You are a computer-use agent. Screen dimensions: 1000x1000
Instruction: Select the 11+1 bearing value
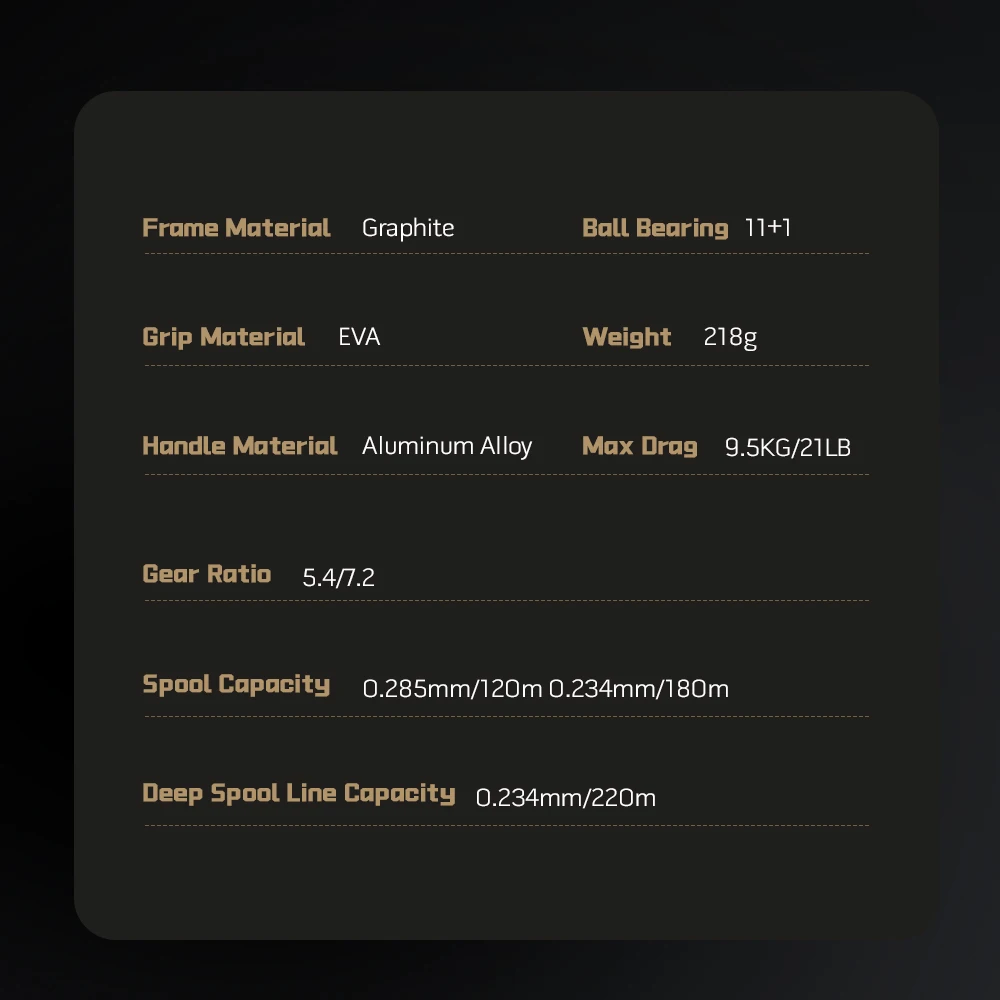[768, 228]
